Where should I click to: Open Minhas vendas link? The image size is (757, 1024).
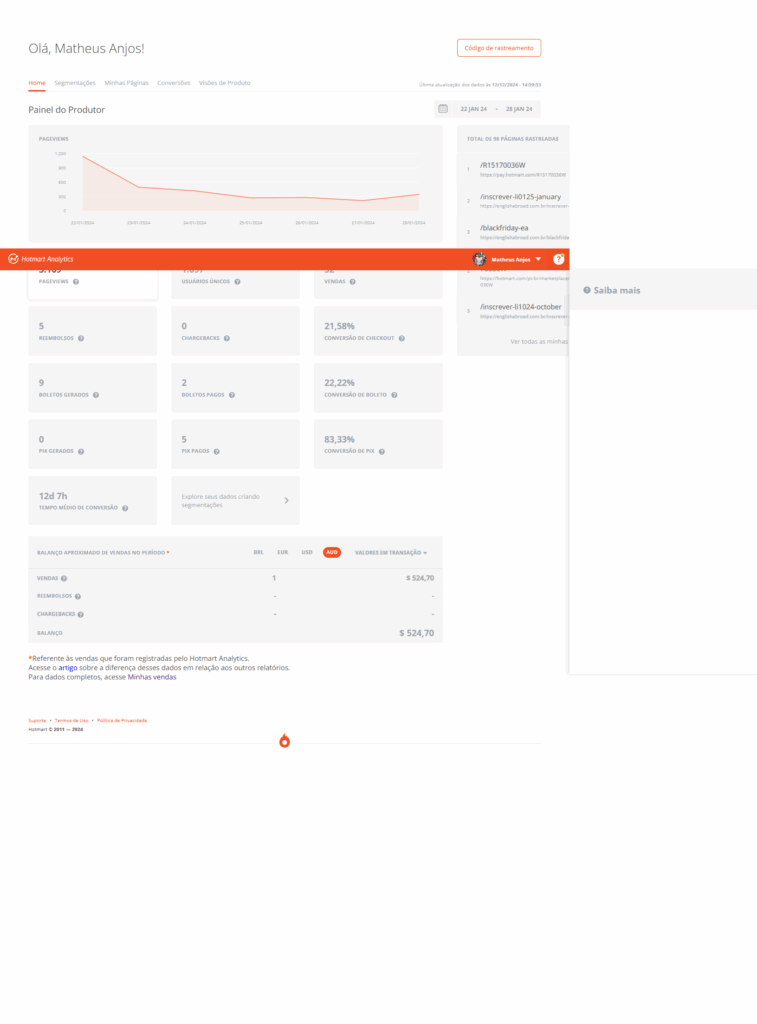point(152,677)
